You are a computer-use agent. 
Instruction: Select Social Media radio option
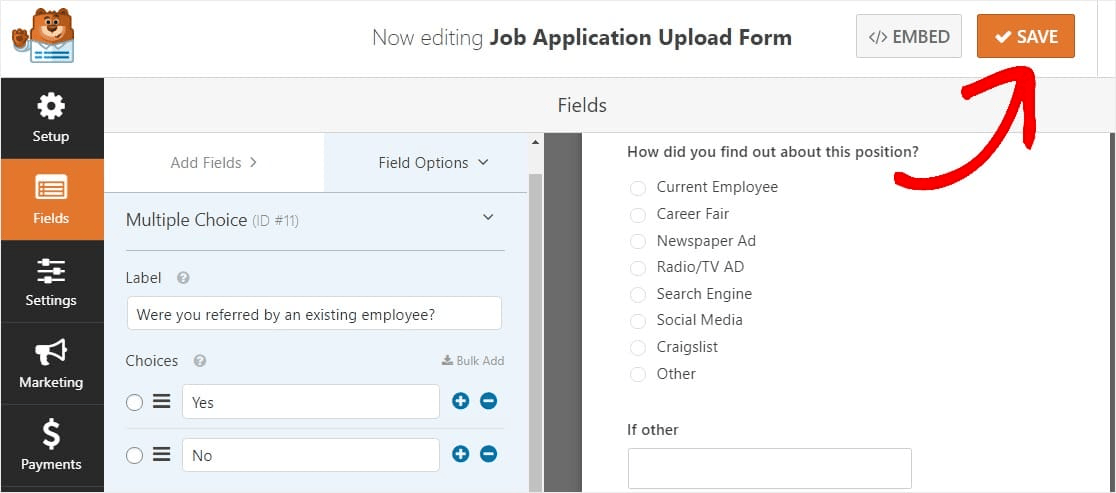pyautogui.click(x=638, y=321)
